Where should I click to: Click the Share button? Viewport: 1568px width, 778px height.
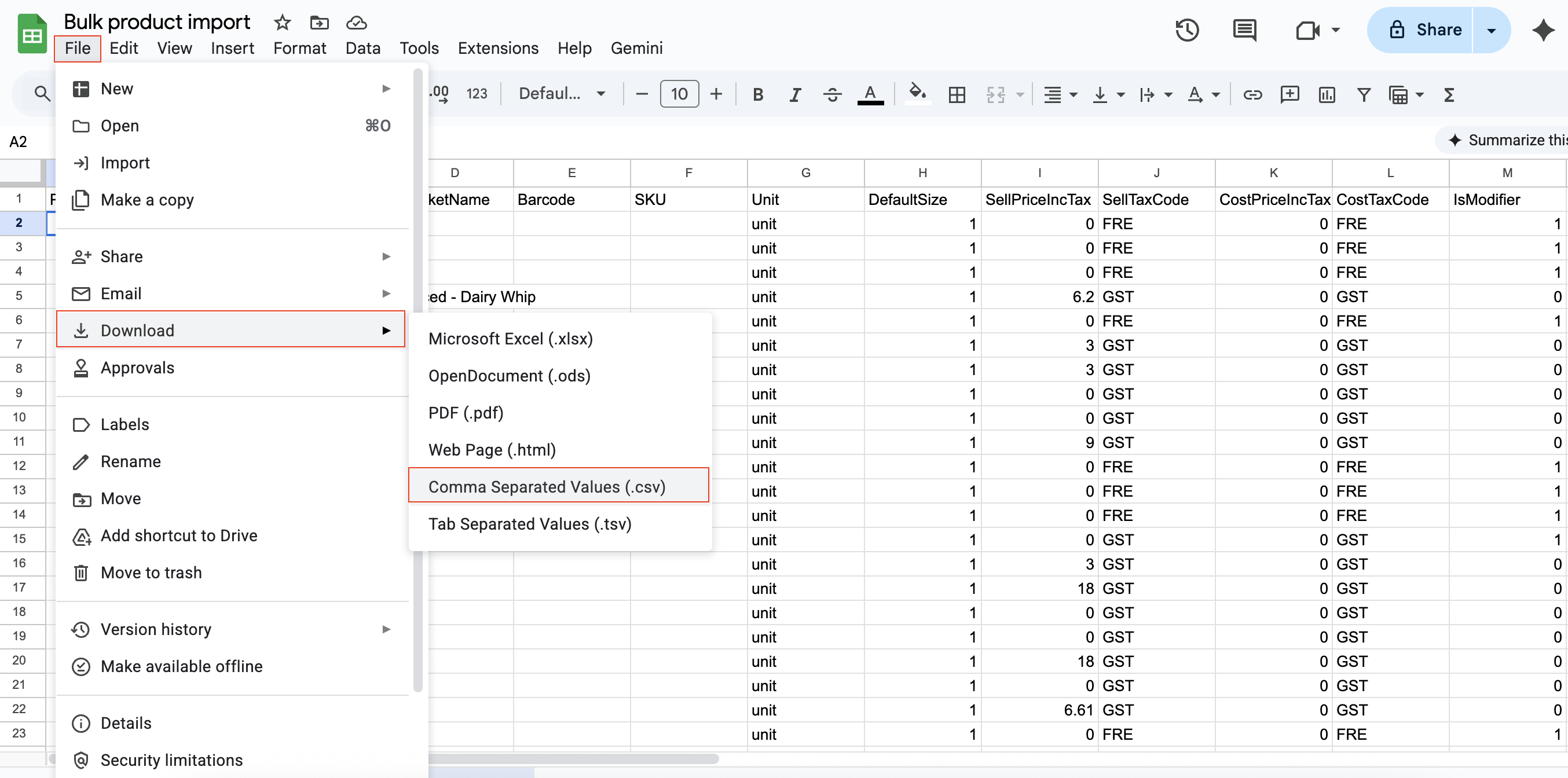[x=1419, y=30]
